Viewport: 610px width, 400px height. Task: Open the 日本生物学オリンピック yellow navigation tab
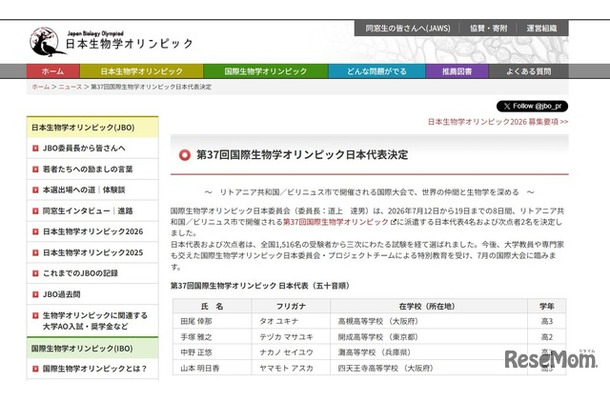142,71
